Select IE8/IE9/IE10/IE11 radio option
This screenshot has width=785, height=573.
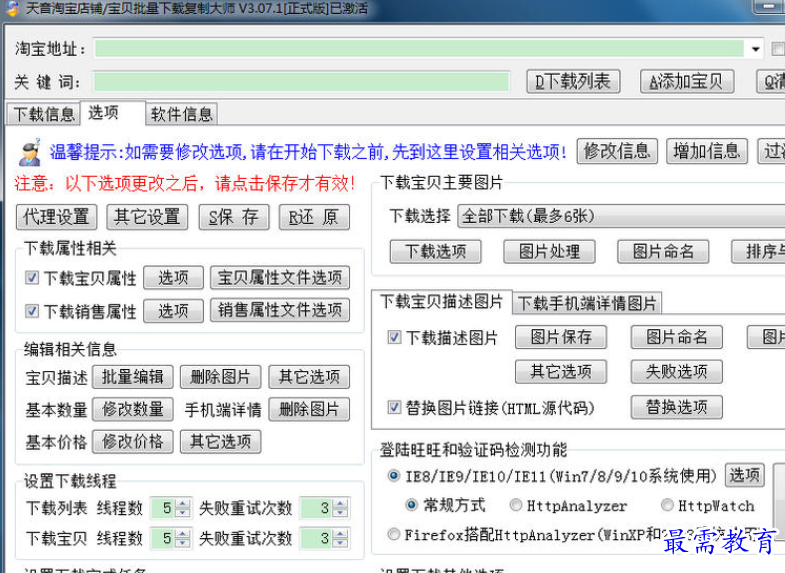(394, 475)
